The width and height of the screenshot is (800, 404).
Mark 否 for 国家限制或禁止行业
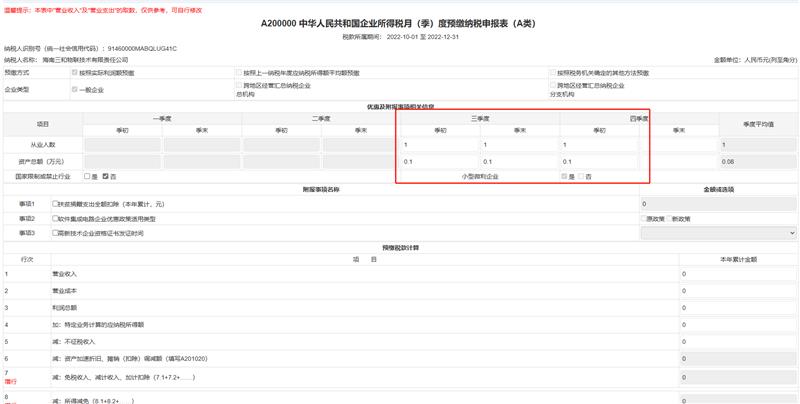pos(106,176)
